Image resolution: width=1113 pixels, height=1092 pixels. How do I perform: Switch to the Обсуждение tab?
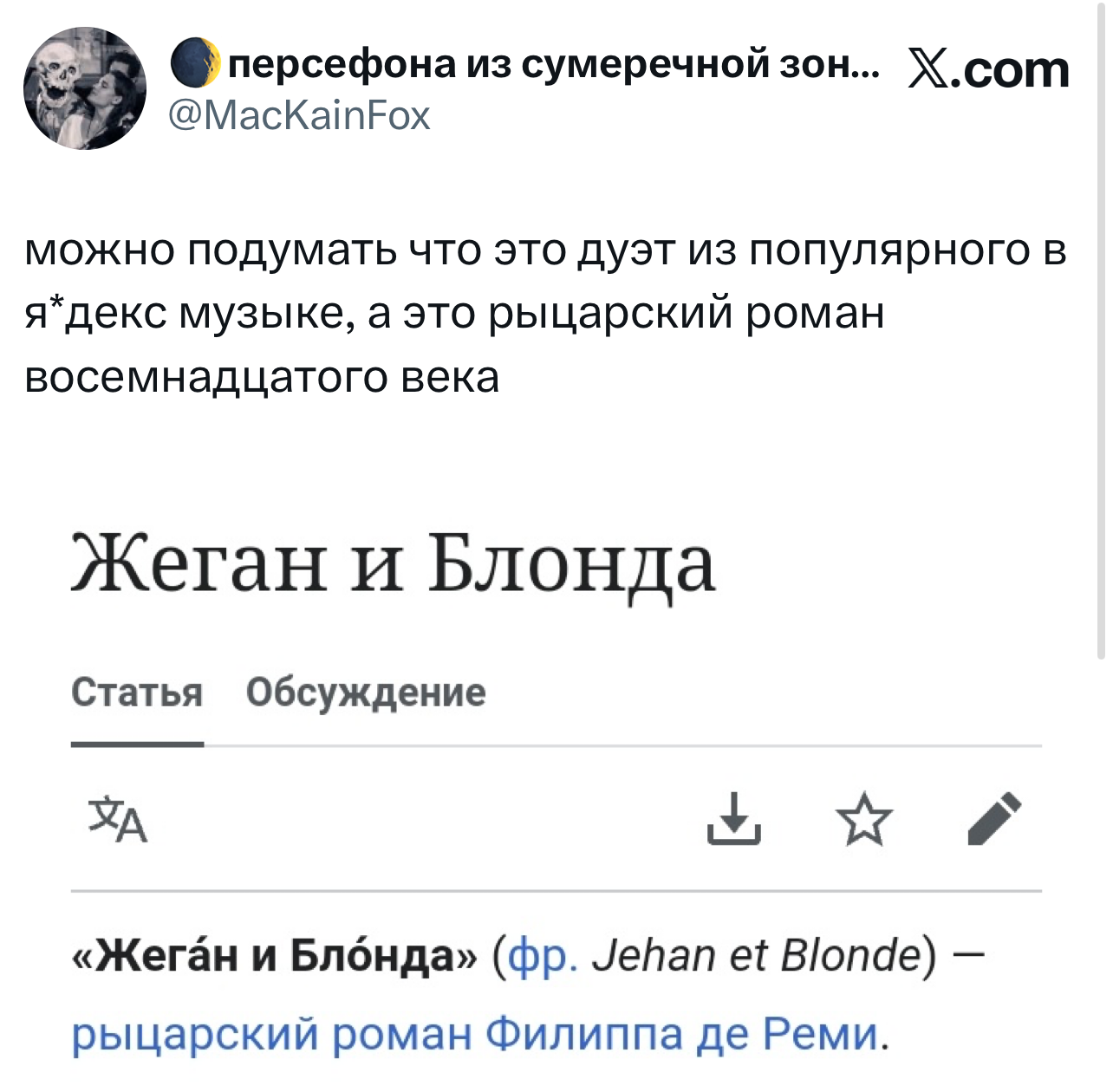[366, 692]
